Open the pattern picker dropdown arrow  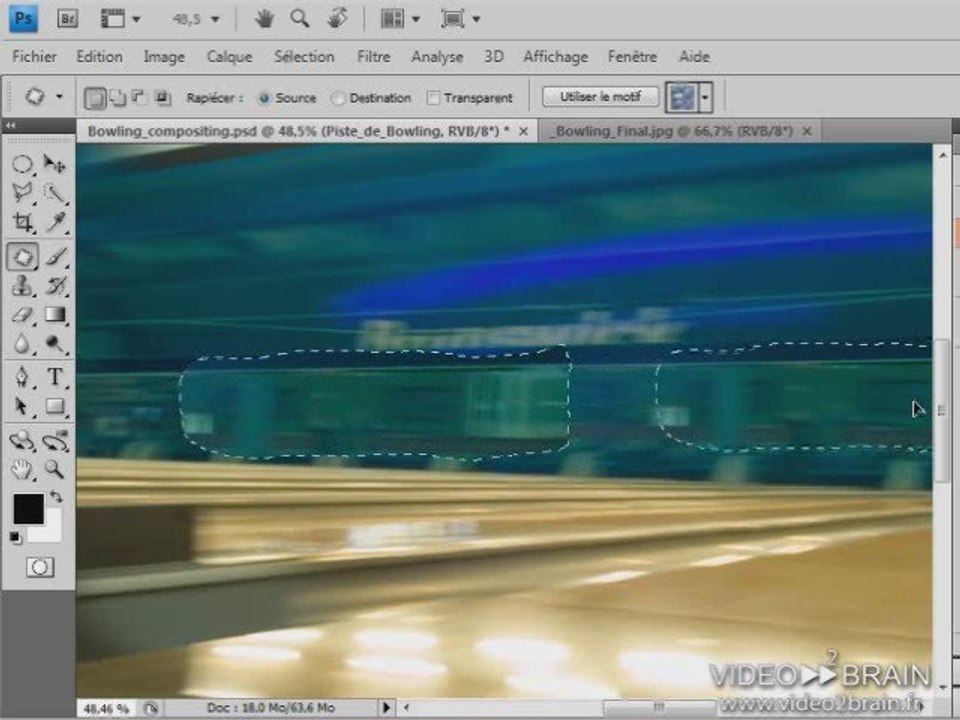705,98
